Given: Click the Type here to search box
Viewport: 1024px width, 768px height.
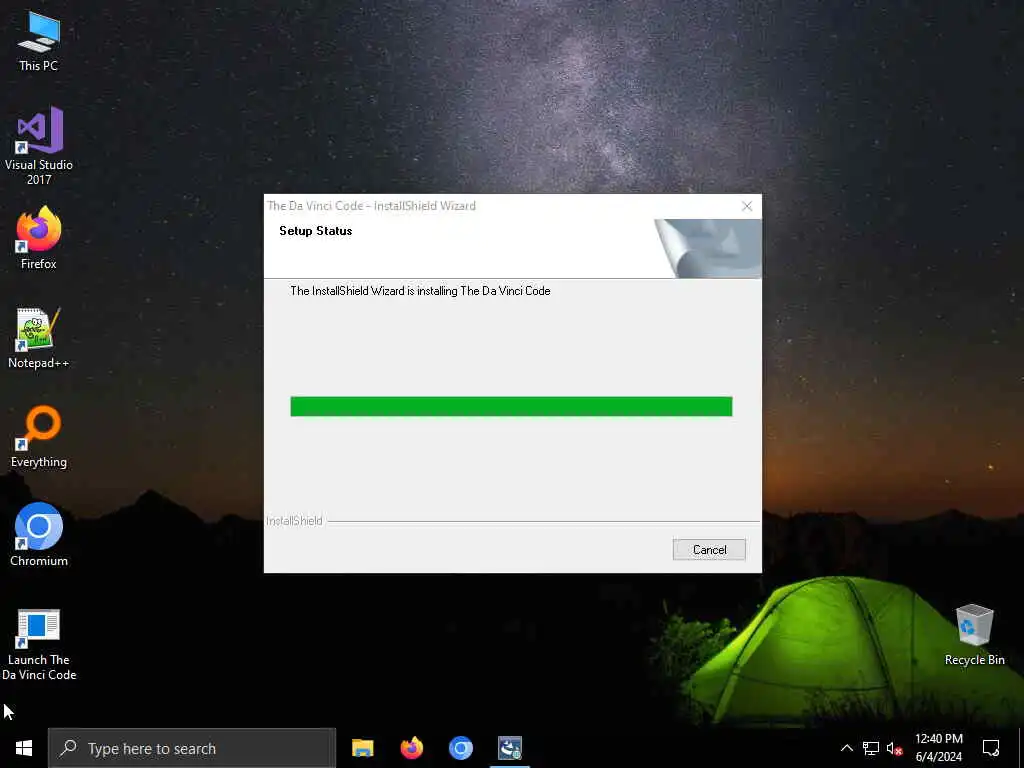Looking at the screenshot, I should [x=192, y=748].
